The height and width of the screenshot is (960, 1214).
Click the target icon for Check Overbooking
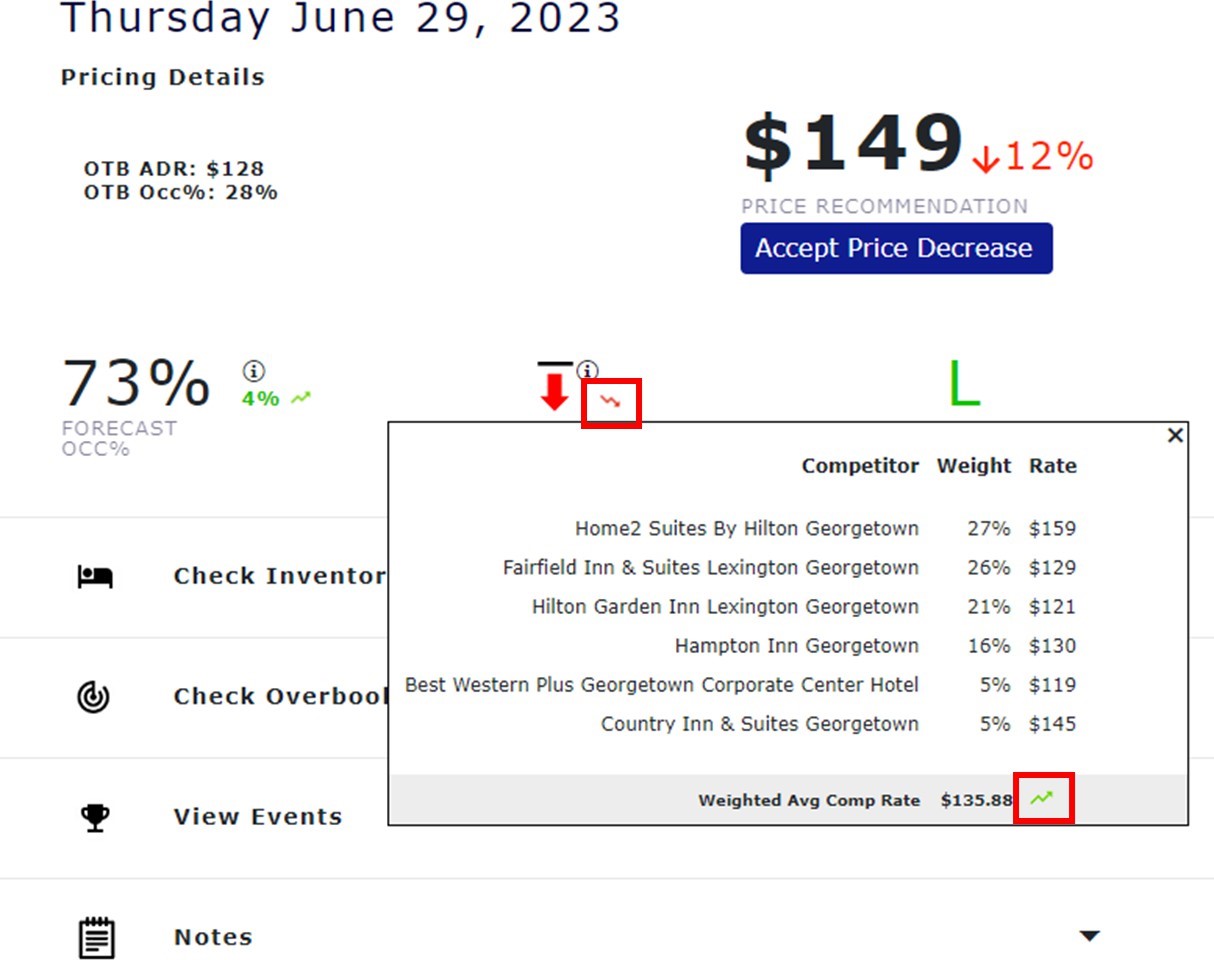pyautogui.click(x=94, y=697)
